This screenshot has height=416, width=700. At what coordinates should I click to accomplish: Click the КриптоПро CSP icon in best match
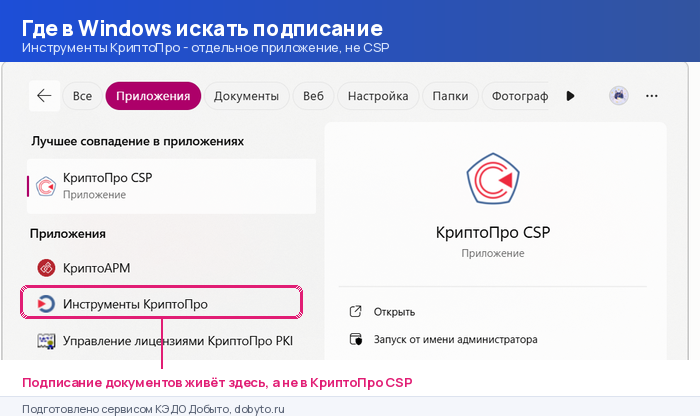tap(46, 186)
